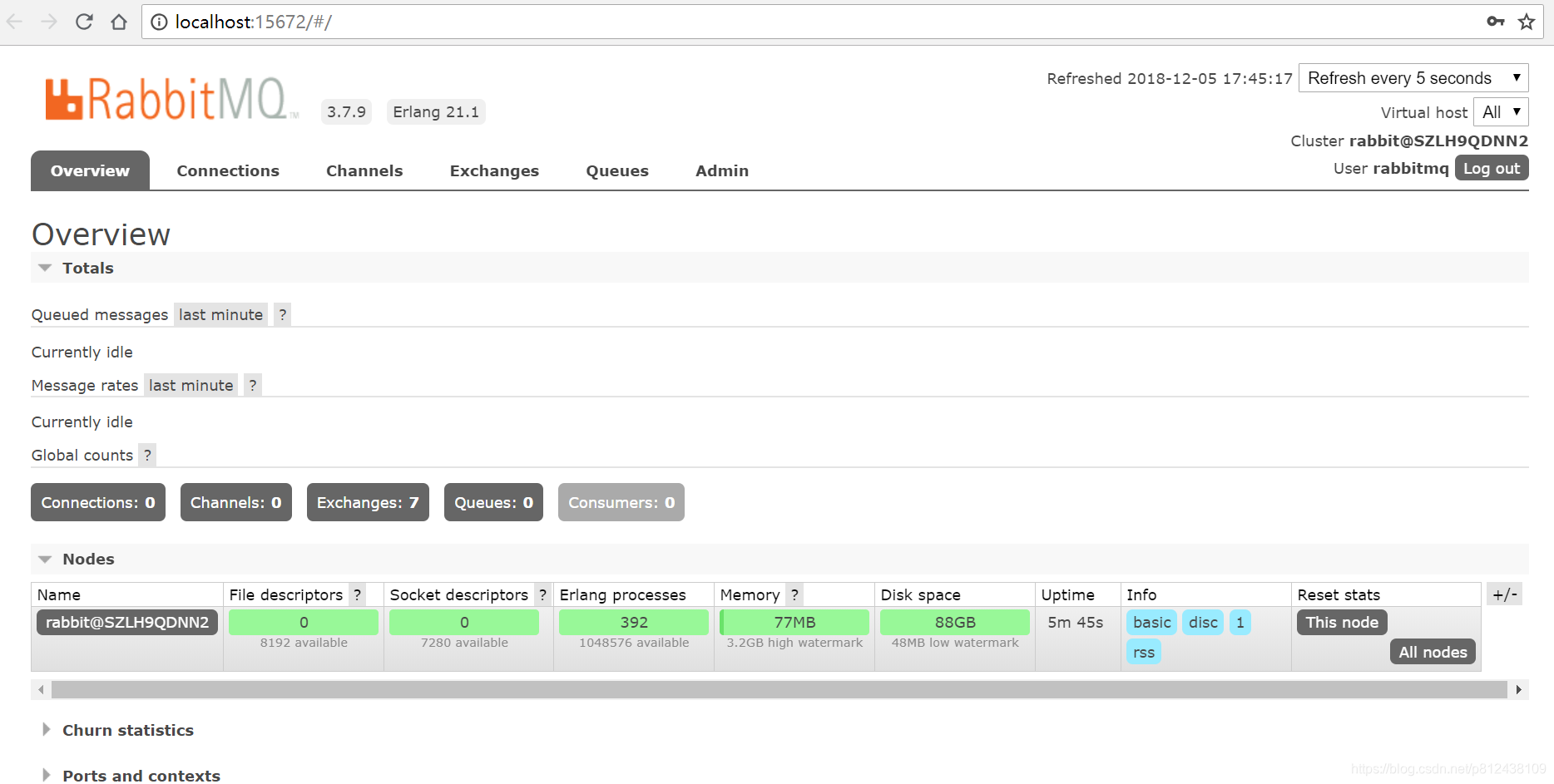Screen dimensions: 1554x784
Task: Click the basic info tag
Action: pos(1151,622)
